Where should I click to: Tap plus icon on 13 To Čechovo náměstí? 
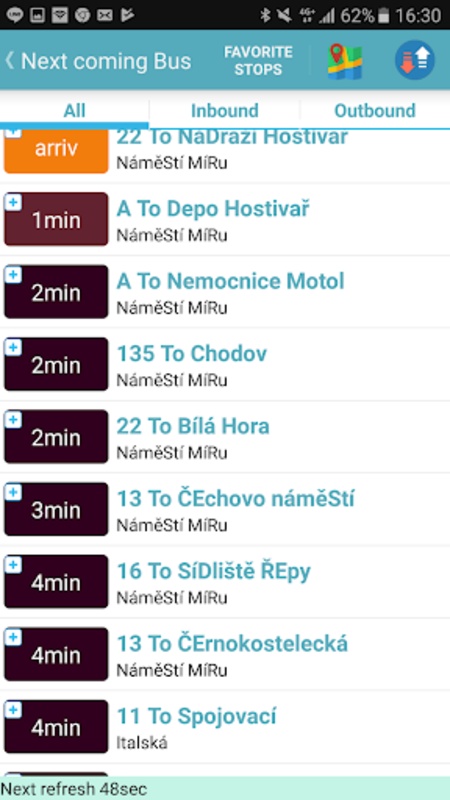click(x=13, y=492)
